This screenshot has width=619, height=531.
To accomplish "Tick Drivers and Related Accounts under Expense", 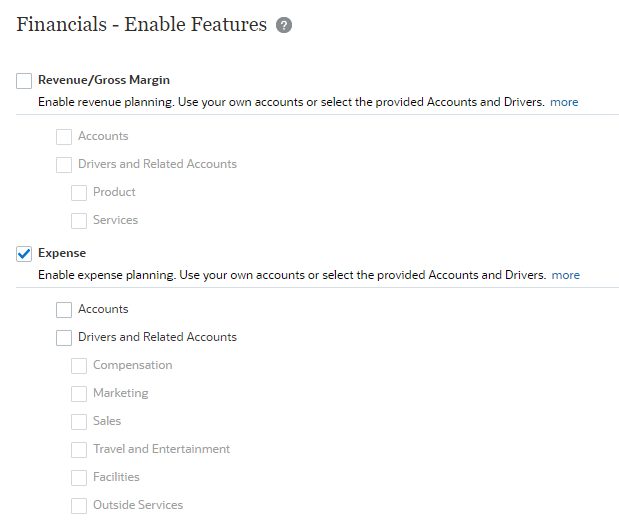I will pyautogui.click(x=64, y=338).
